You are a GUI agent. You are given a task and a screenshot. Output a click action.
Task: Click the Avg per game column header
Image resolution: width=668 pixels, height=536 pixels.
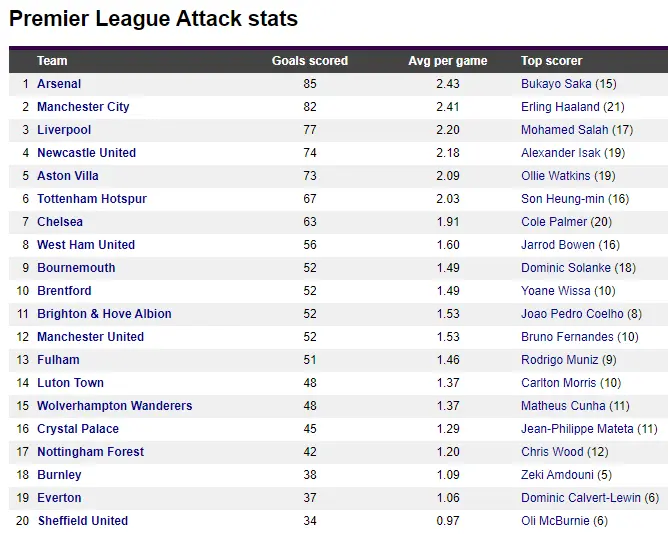pyautogui.click(x=448, y=61)
